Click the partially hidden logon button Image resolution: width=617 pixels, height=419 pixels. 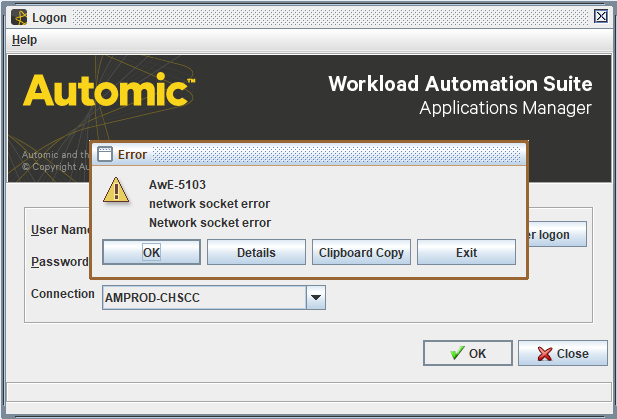point(557,234)
